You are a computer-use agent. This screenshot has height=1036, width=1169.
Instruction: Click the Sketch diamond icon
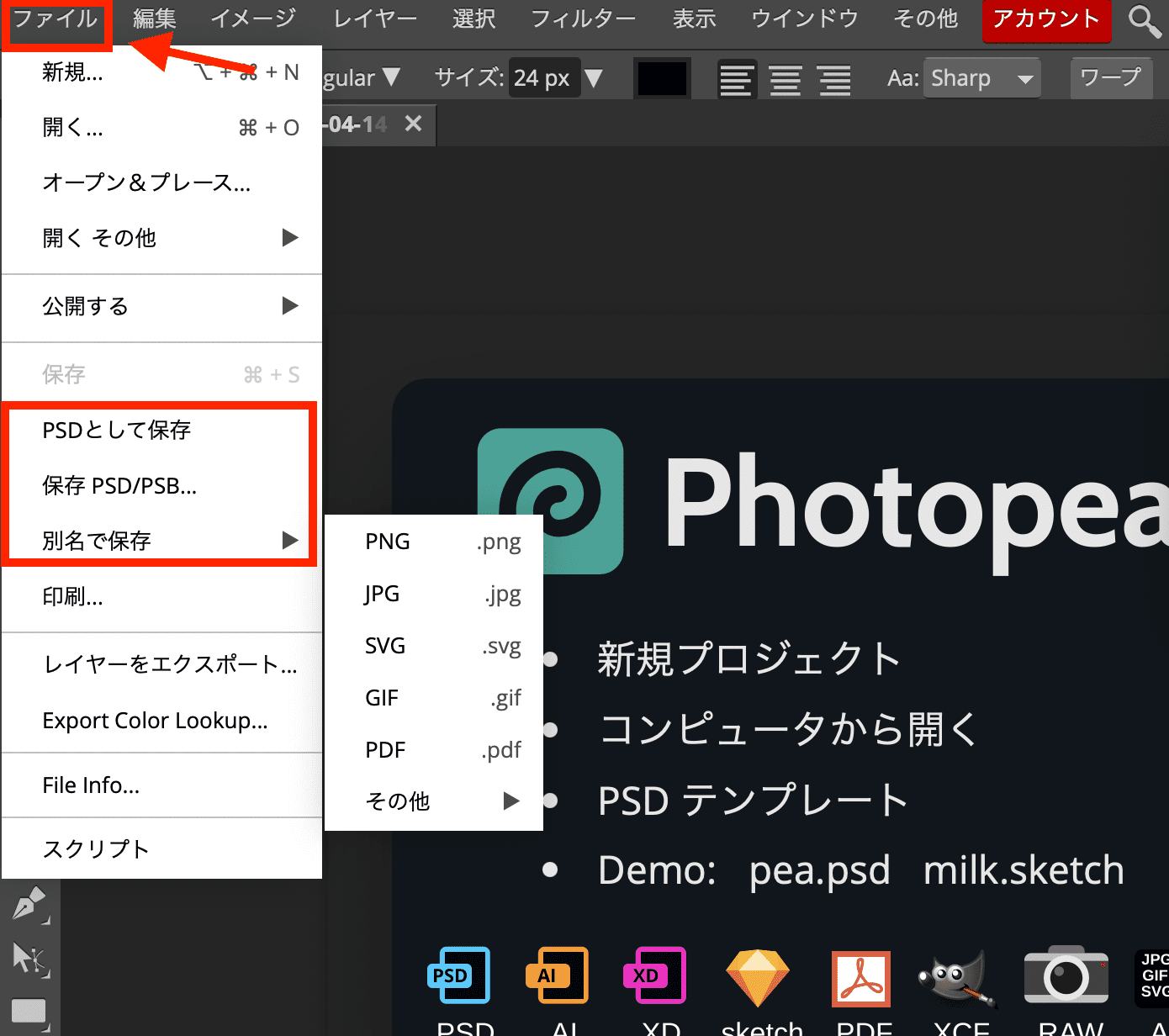(x=757, y=977)
